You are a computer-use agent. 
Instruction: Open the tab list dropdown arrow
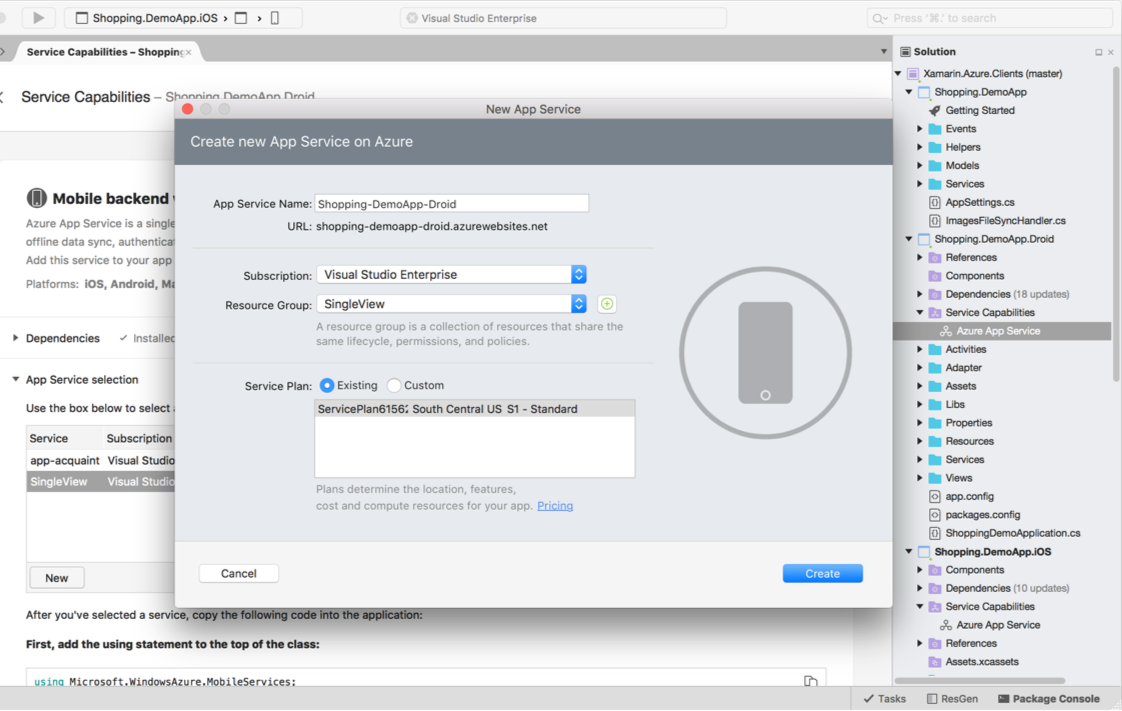pos(884,52)
